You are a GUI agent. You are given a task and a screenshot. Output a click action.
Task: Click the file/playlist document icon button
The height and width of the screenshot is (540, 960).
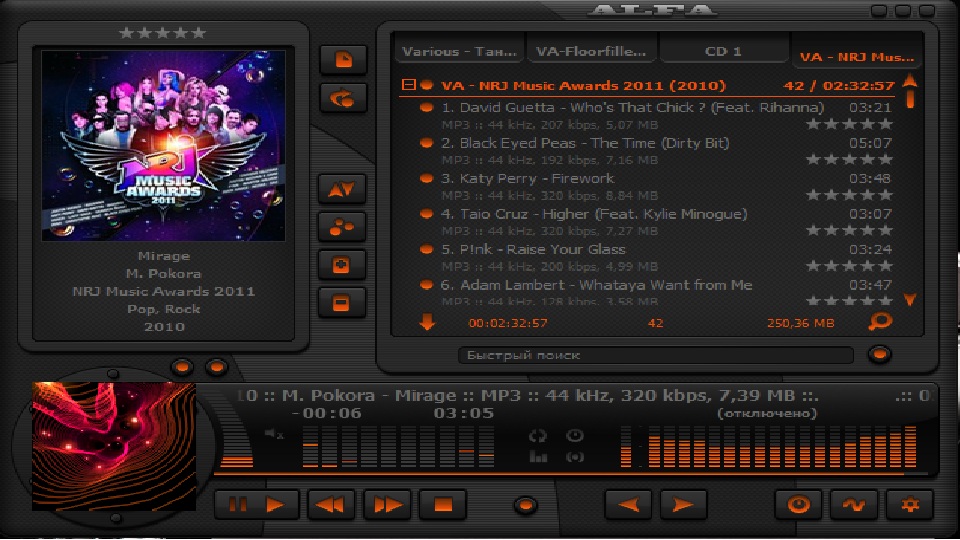(343, 60)
